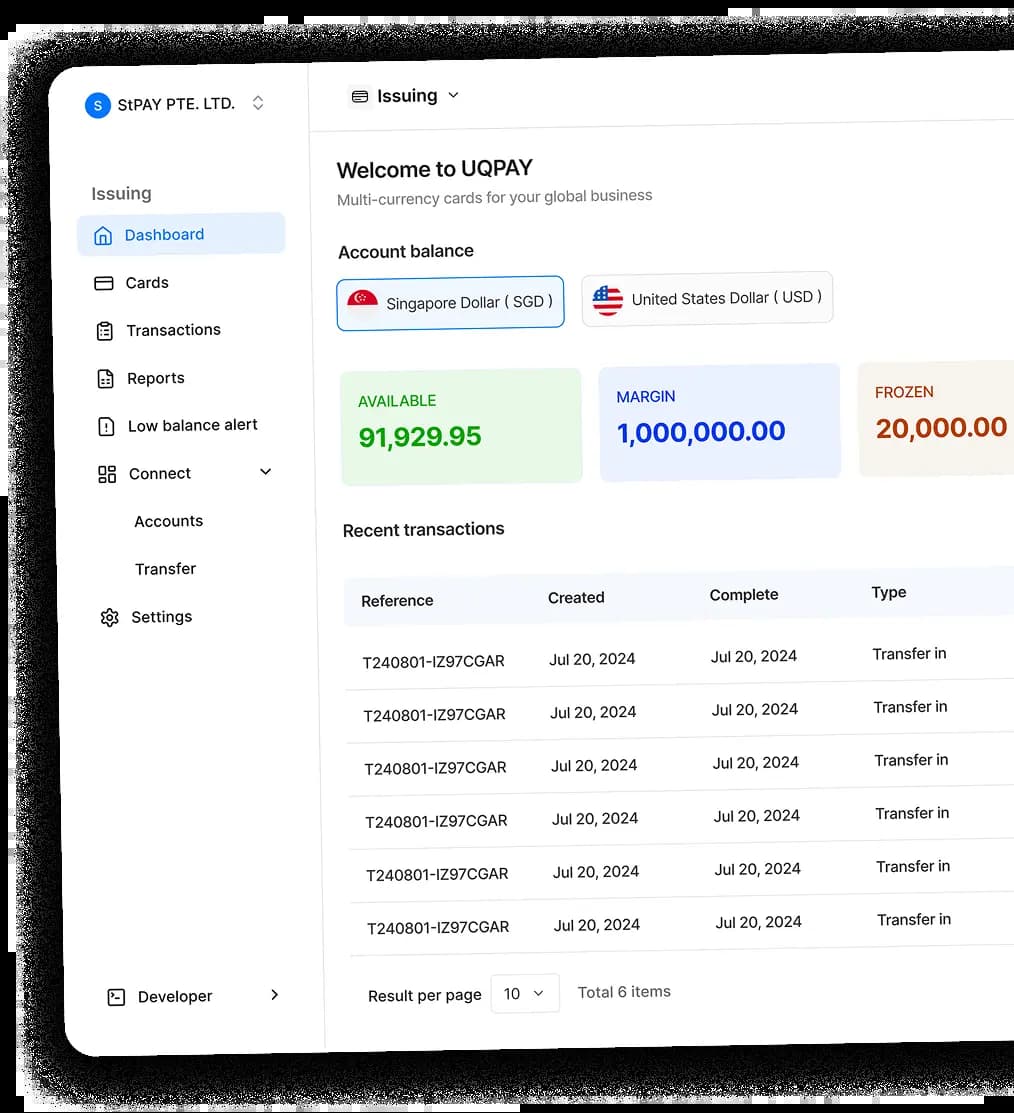Collapse the Connect menu chevron
The image size is (1014, 1113).
click(266, 472)
